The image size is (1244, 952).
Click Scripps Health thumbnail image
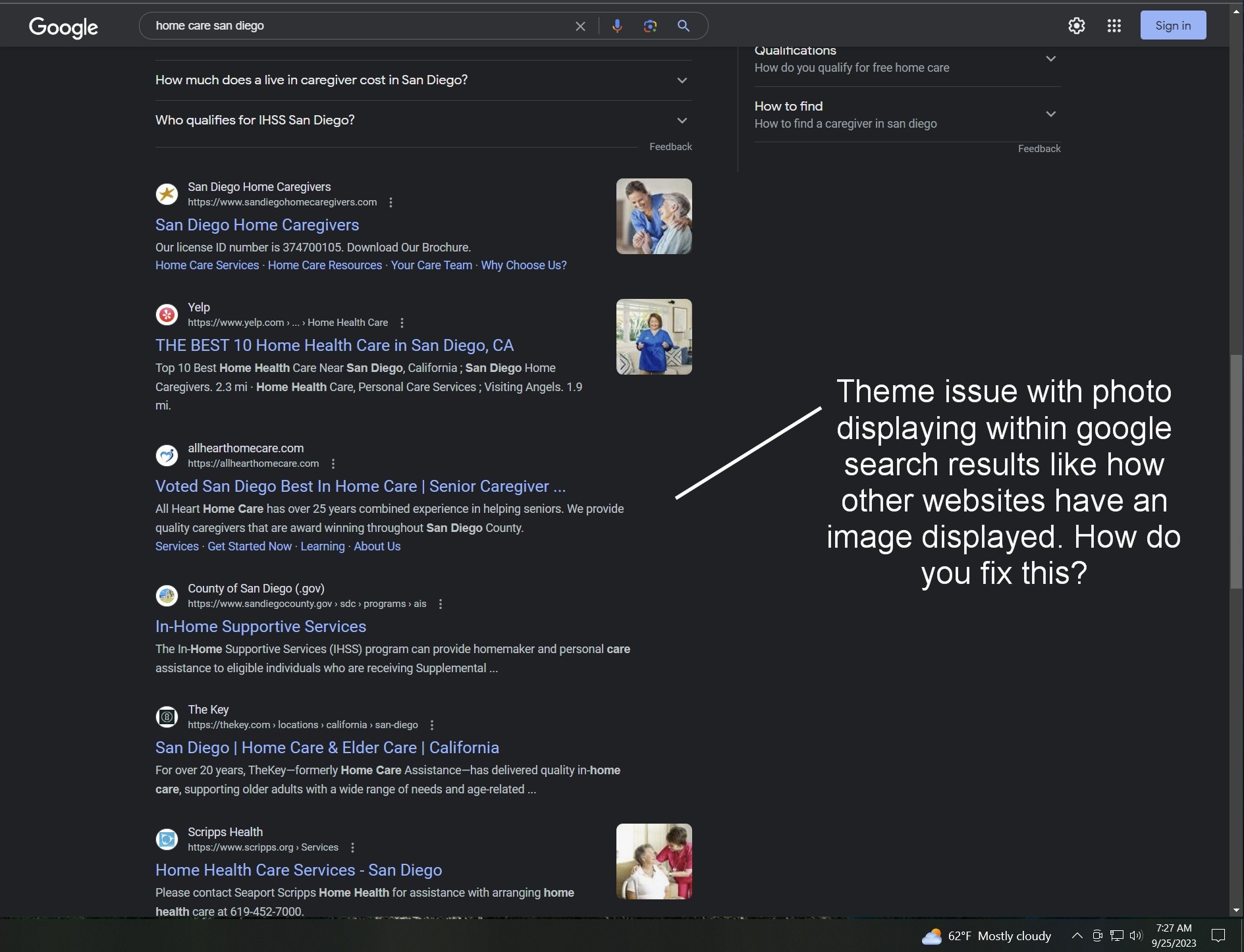point(654,862)
